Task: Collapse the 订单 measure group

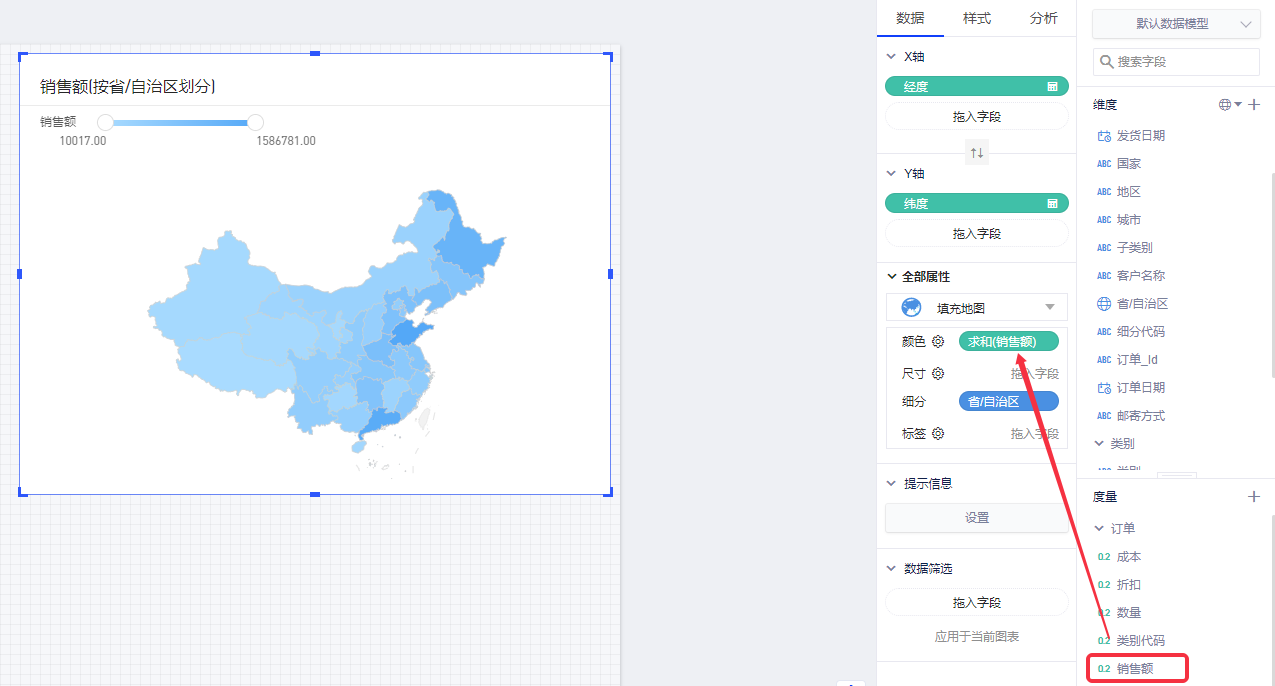Action: [1100, 528]
